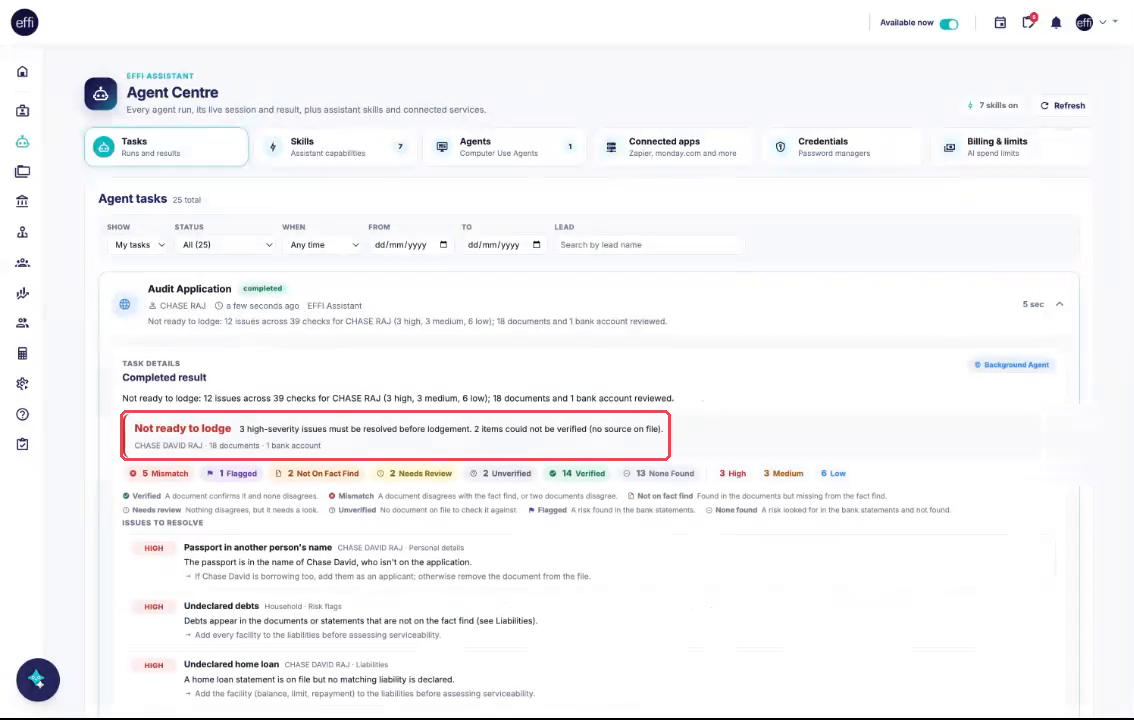The width and height of the screenshot is (1134, 720).
Task: Open the Billing & limits tab
Action: [1012, 147]
